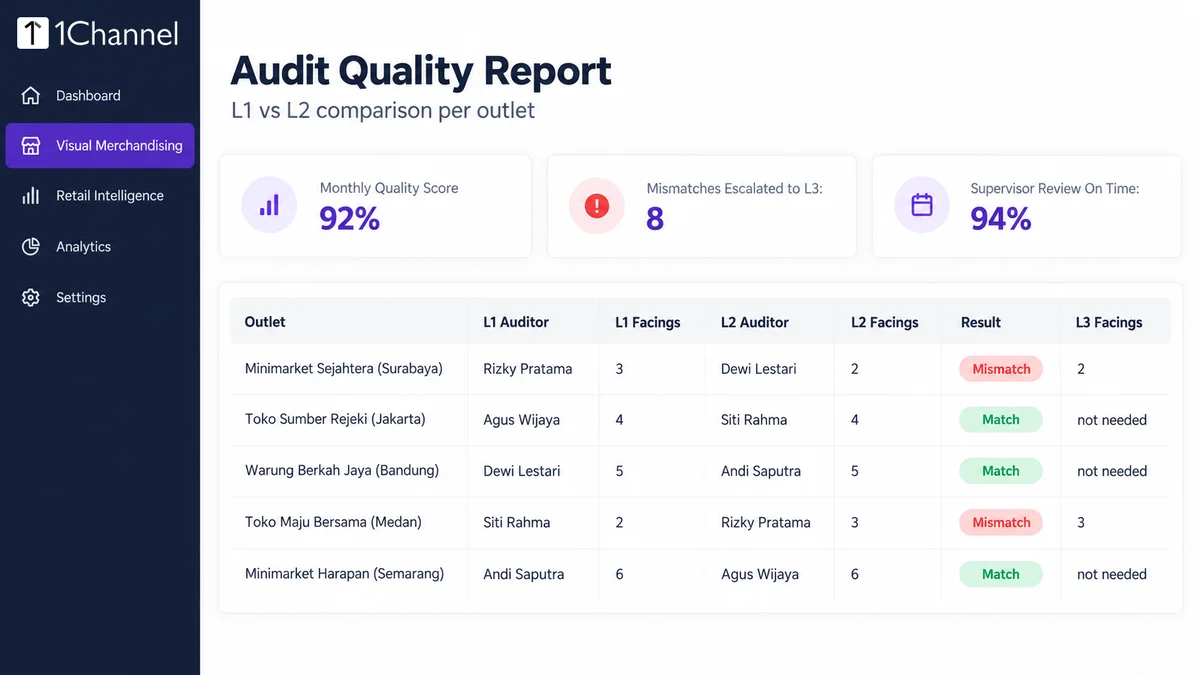Click the Match badge for Toko Sumber Rejeki
Viewport: 1200px width, 675px height.
[x=1001, y=420]
